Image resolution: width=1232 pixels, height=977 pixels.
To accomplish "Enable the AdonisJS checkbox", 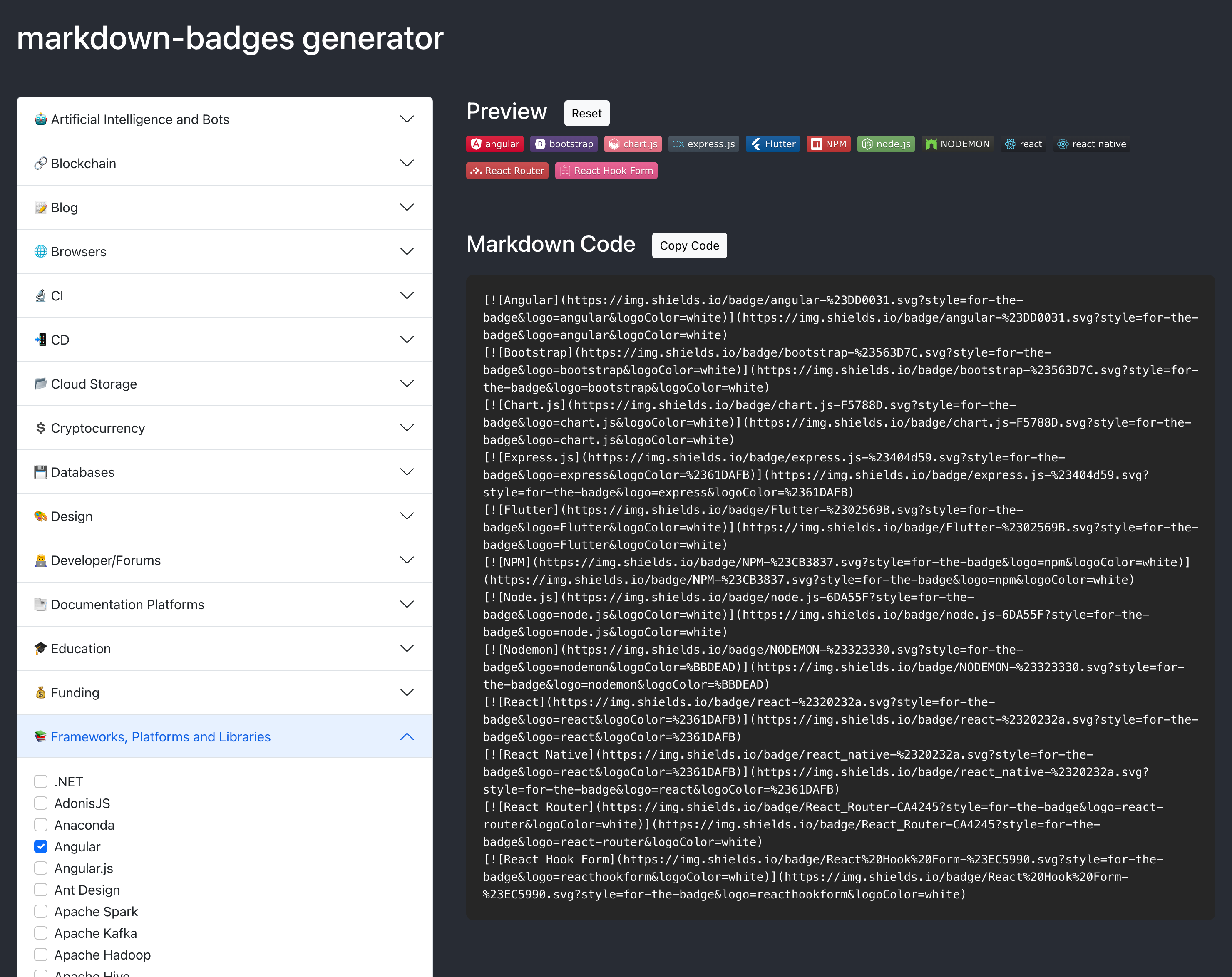I will pos(40,803).
